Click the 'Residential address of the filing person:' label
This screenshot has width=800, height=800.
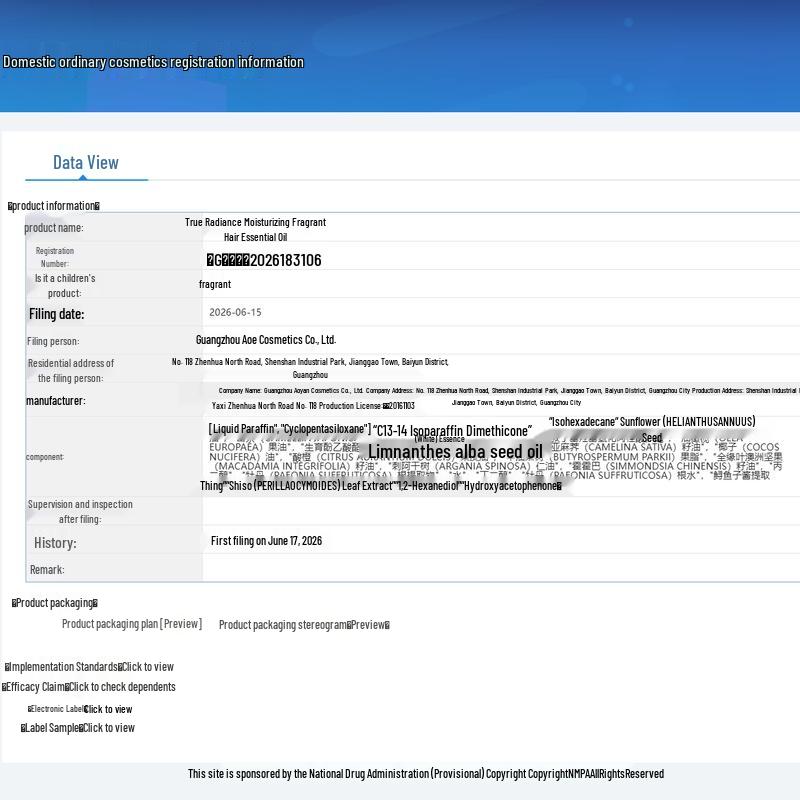pyautogui.click(x=70, y=370)
